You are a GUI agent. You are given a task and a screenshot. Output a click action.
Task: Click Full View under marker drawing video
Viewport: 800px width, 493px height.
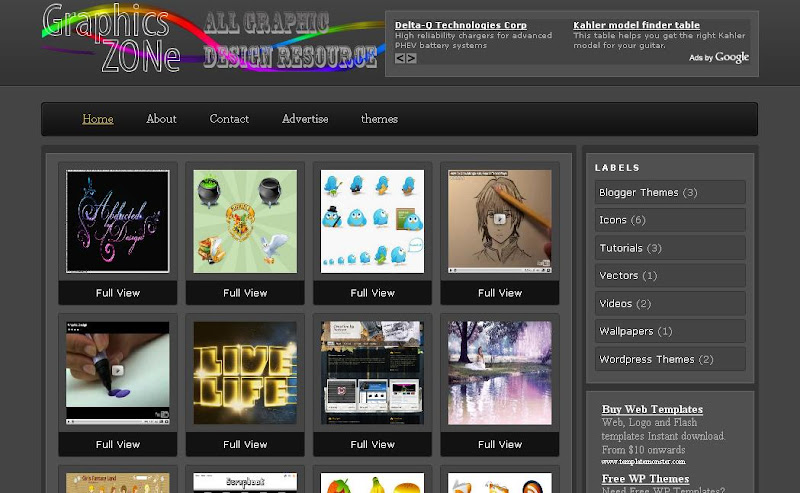pyautogui.click(x=117, y=445)
